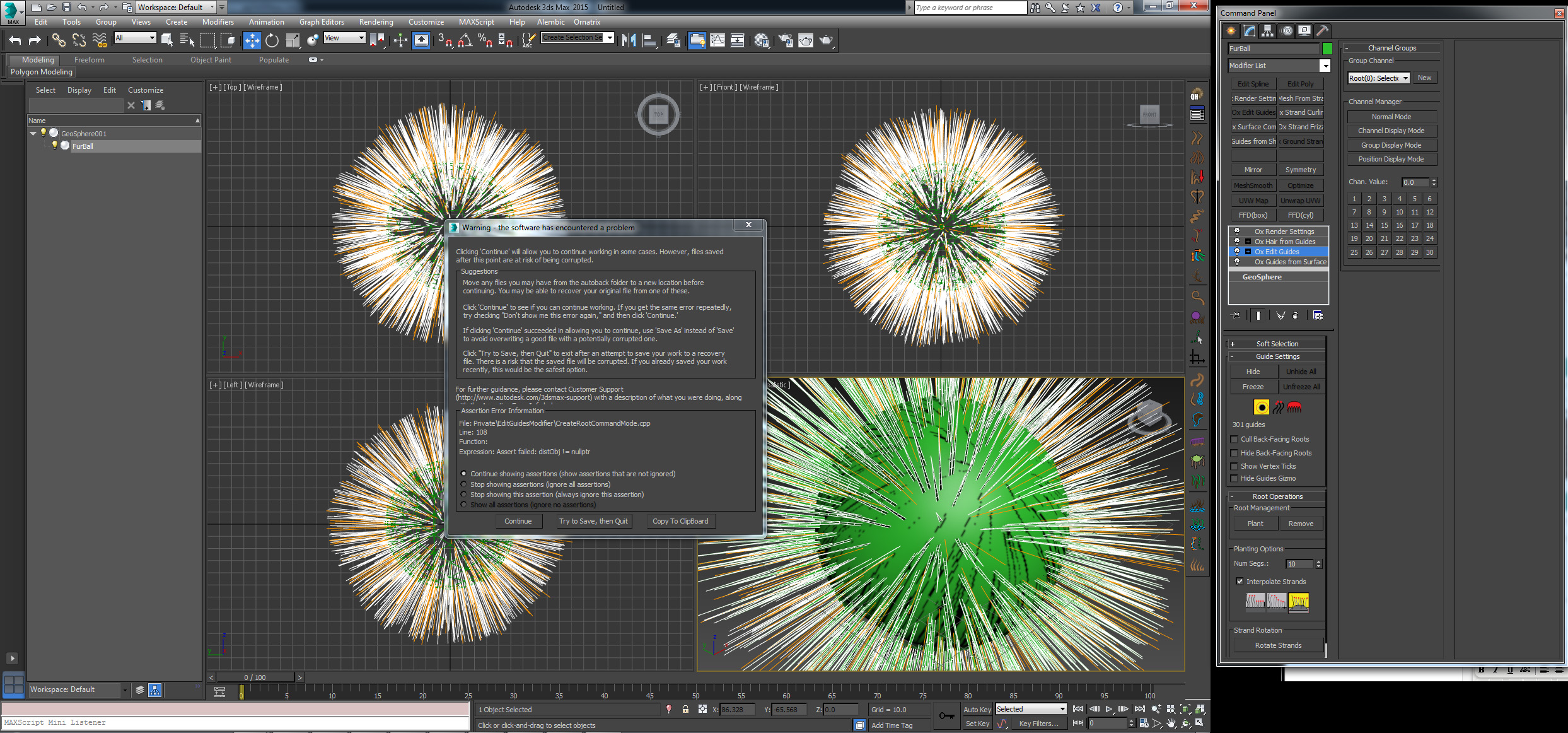Click the Num Segs value field
This screenshot has width=1568, height=733.
point(1299,564)
